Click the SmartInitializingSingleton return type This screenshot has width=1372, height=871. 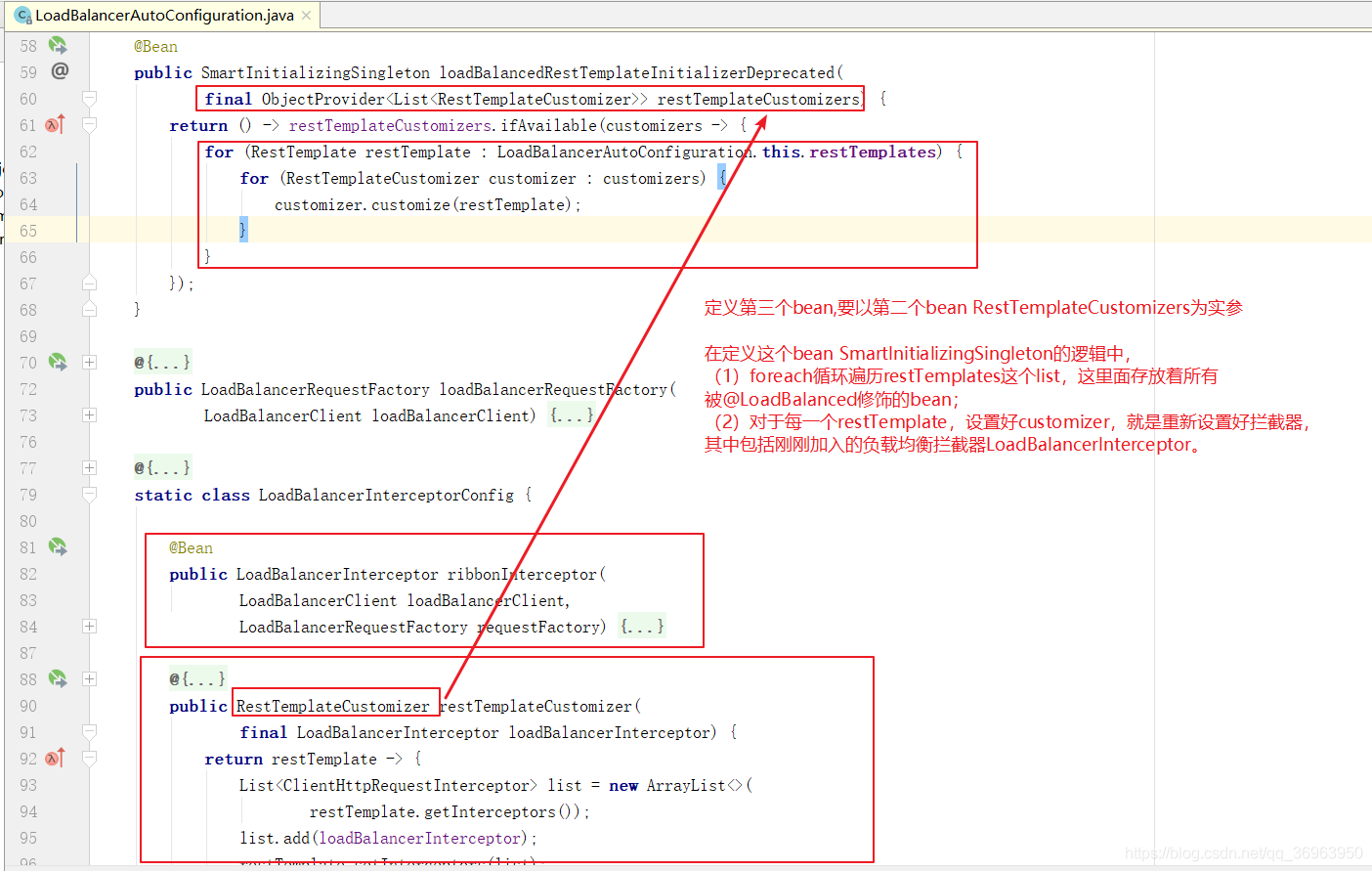[x=316, y=72]
